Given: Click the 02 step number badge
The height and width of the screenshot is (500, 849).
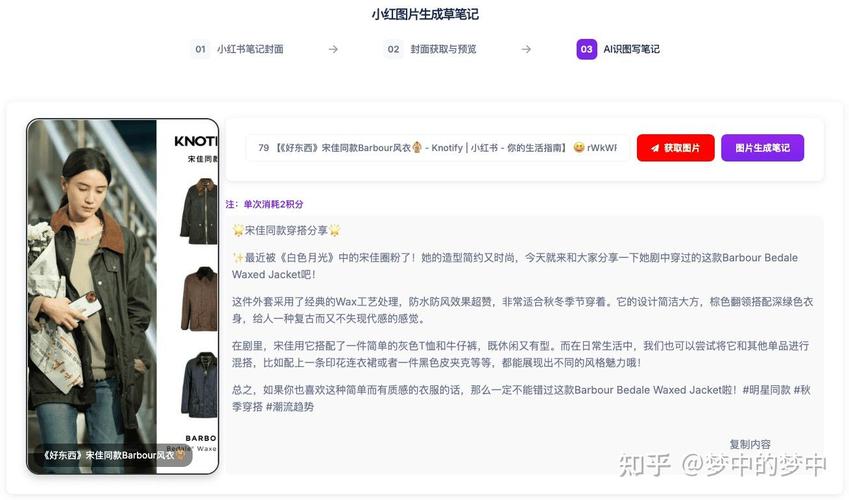Looking at the screenshot, I should pyautogui.click(x=393, y=49).
